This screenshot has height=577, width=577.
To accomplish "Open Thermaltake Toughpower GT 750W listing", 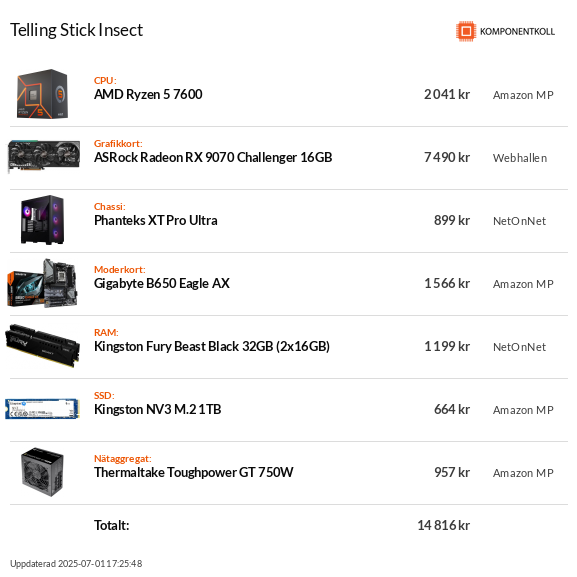I will pos(194,472).
